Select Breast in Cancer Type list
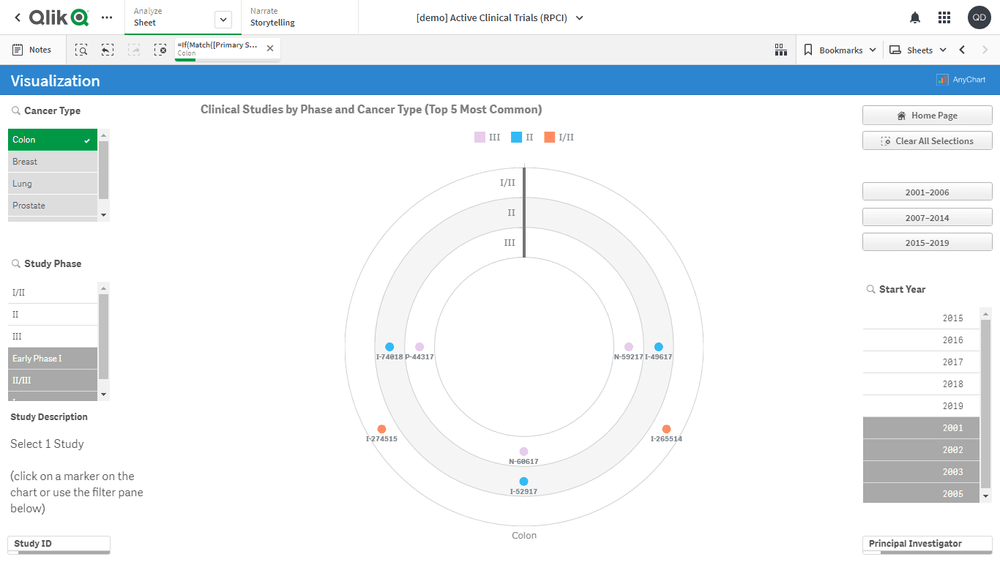Viewport: 1000px width, 562px height. point(52,162)
